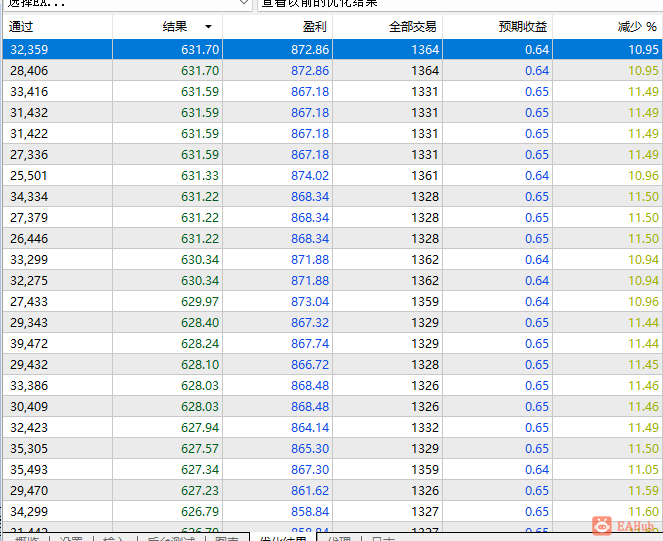Select pass 25,501 result row
The width and height of the screenshot is (663, 541).
point(332,175)
